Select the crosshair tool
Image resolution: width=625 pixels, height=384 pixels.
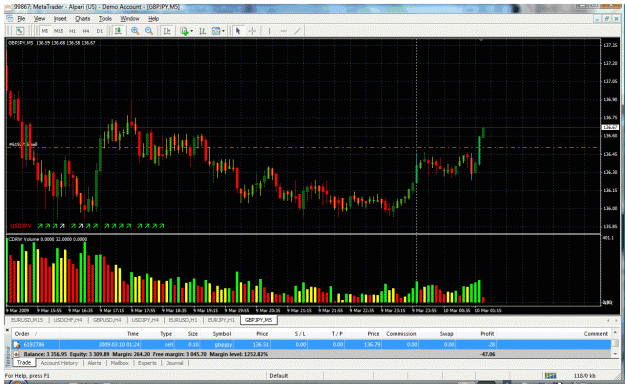(252, 31)
